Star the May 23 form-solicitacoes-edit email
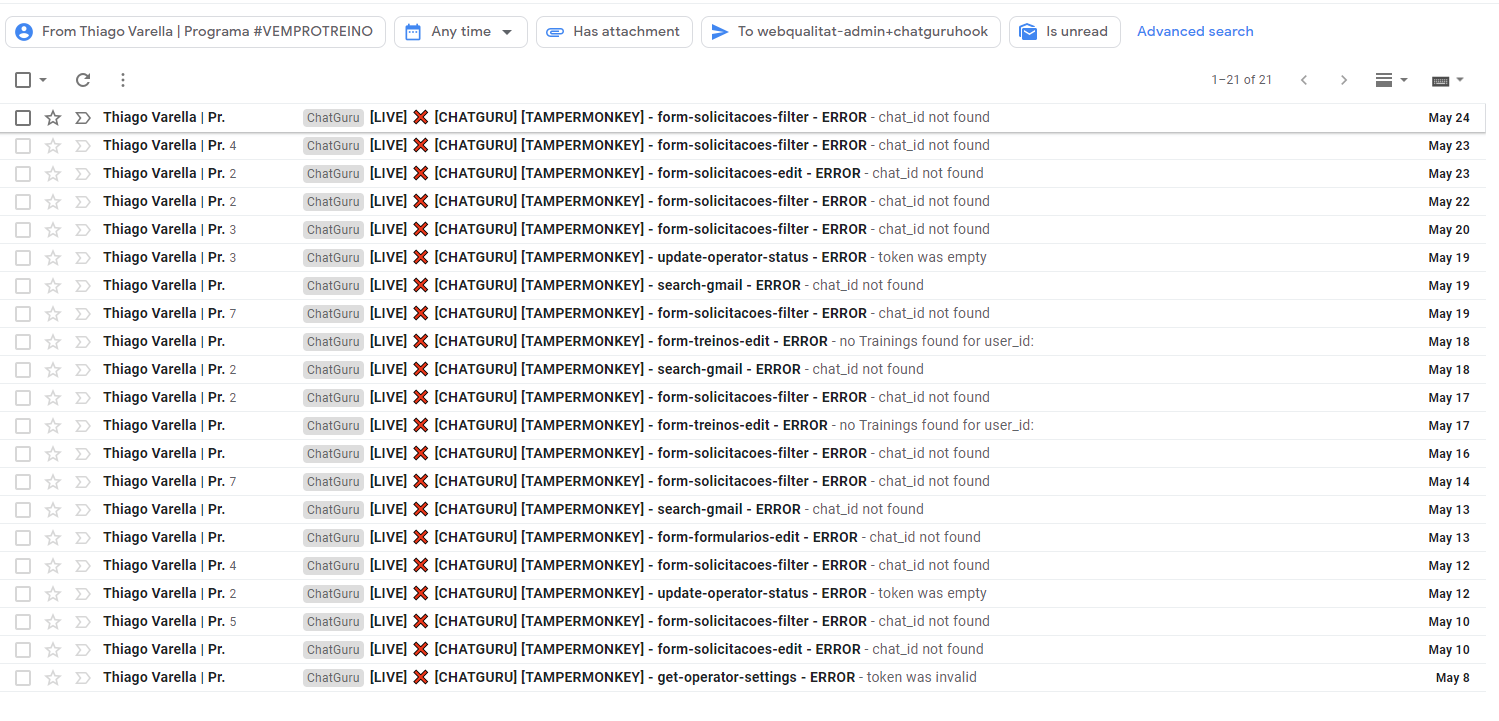 click(x=53, y=174)
